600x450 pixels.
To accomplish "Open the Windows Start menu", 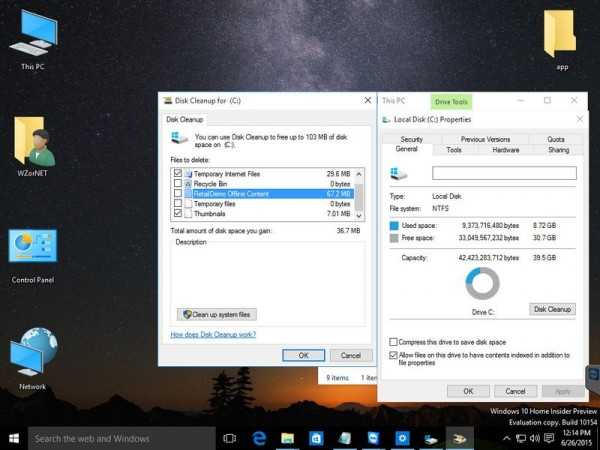I will coord(14,439).
